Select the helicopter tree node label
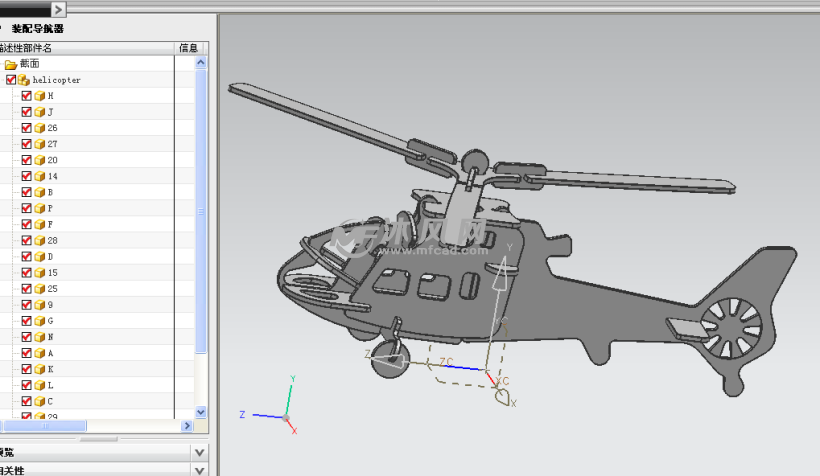The image size is (820, 476). (x=56, y=80)
